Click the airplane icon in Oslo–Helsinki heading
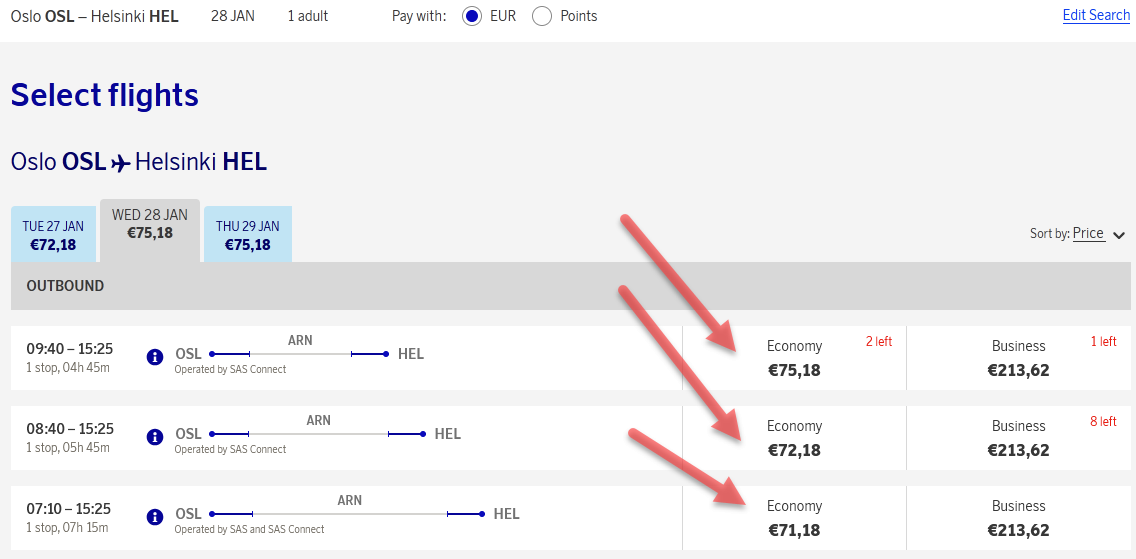Screen dimensions: 1136x559 point(121,163)
